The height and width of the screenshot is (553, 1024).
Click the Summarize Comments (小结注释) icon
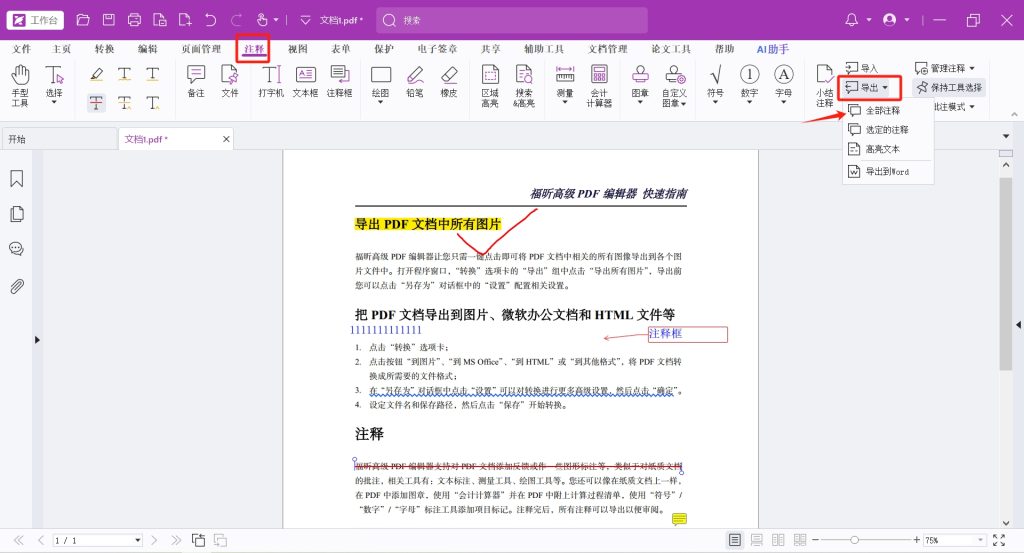(824, 85)
